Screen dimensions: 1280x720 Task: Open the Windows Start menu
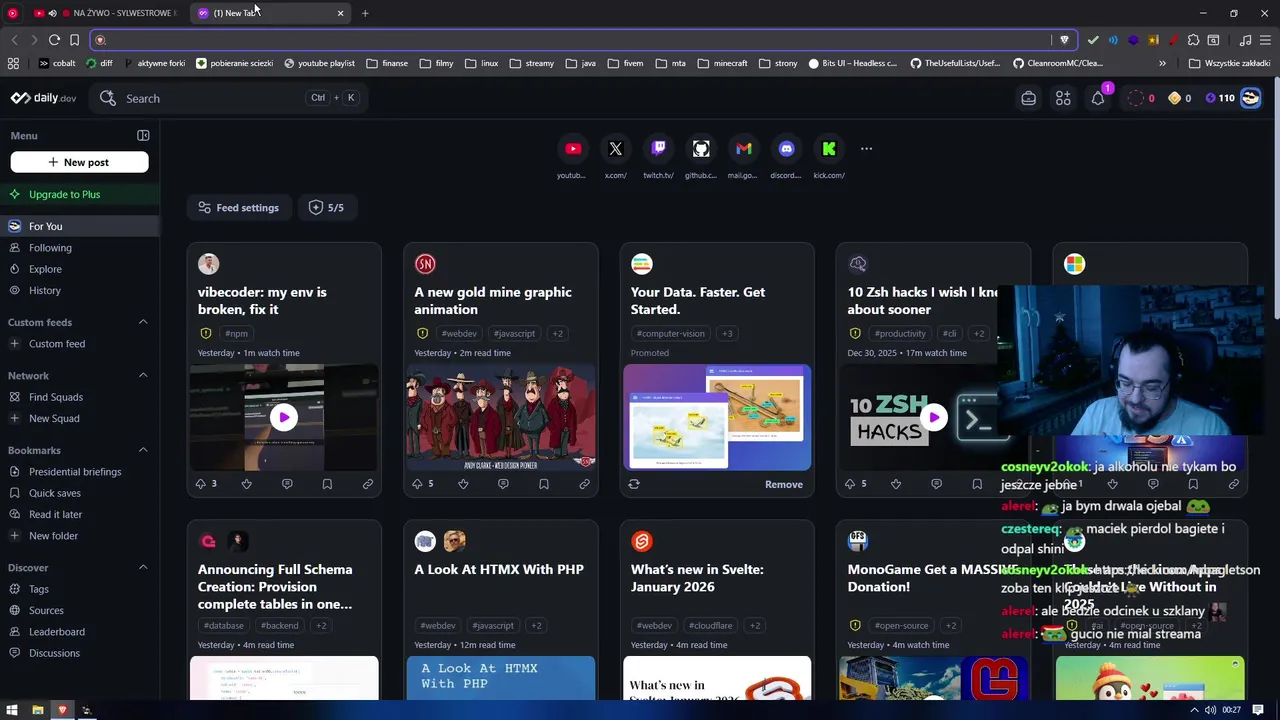click(x=13, y=710)
